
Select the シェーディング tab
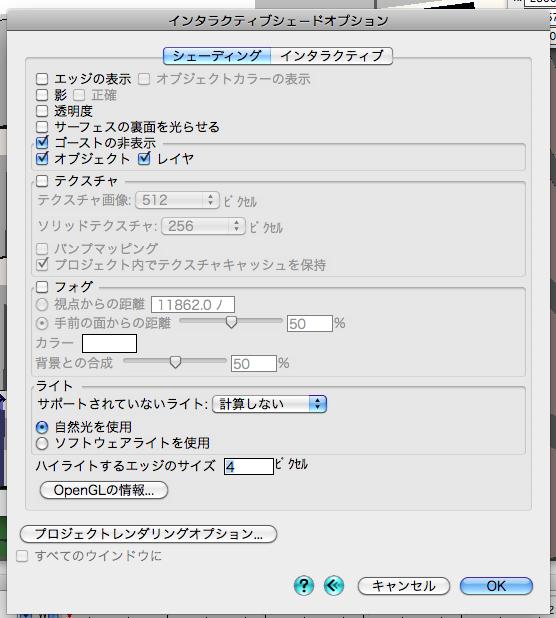(x=217, y=56)
